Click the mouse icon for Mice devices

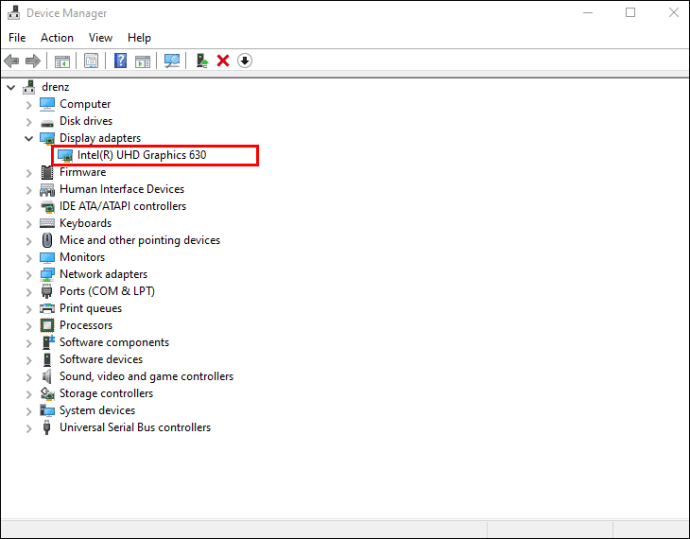click(47, 240)
